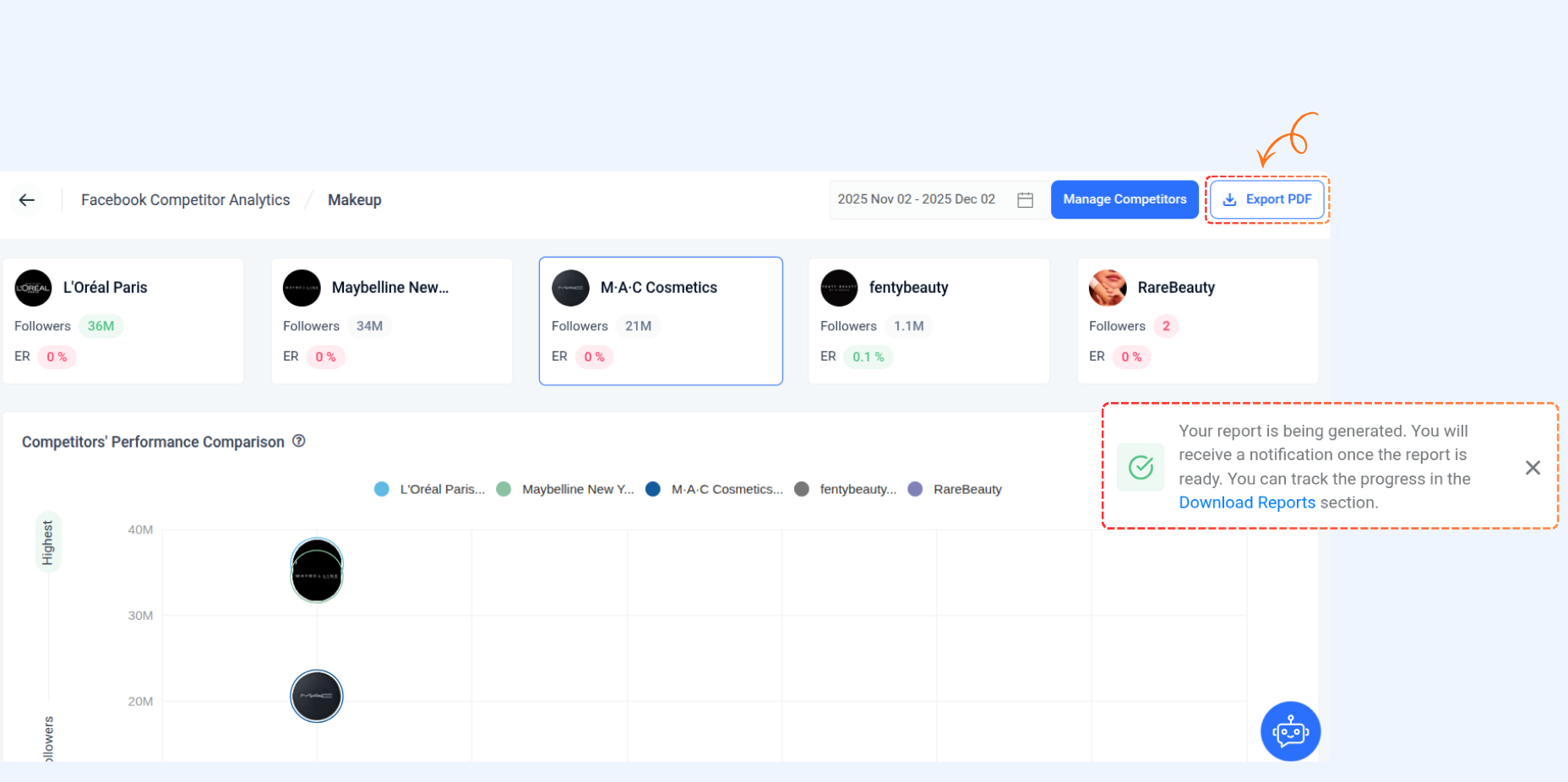Click the help icon beside Performance Comparison
Image resolution: width=1568 pixels, height=782 pixels.
pyautogui.click(x=299, y=441)
